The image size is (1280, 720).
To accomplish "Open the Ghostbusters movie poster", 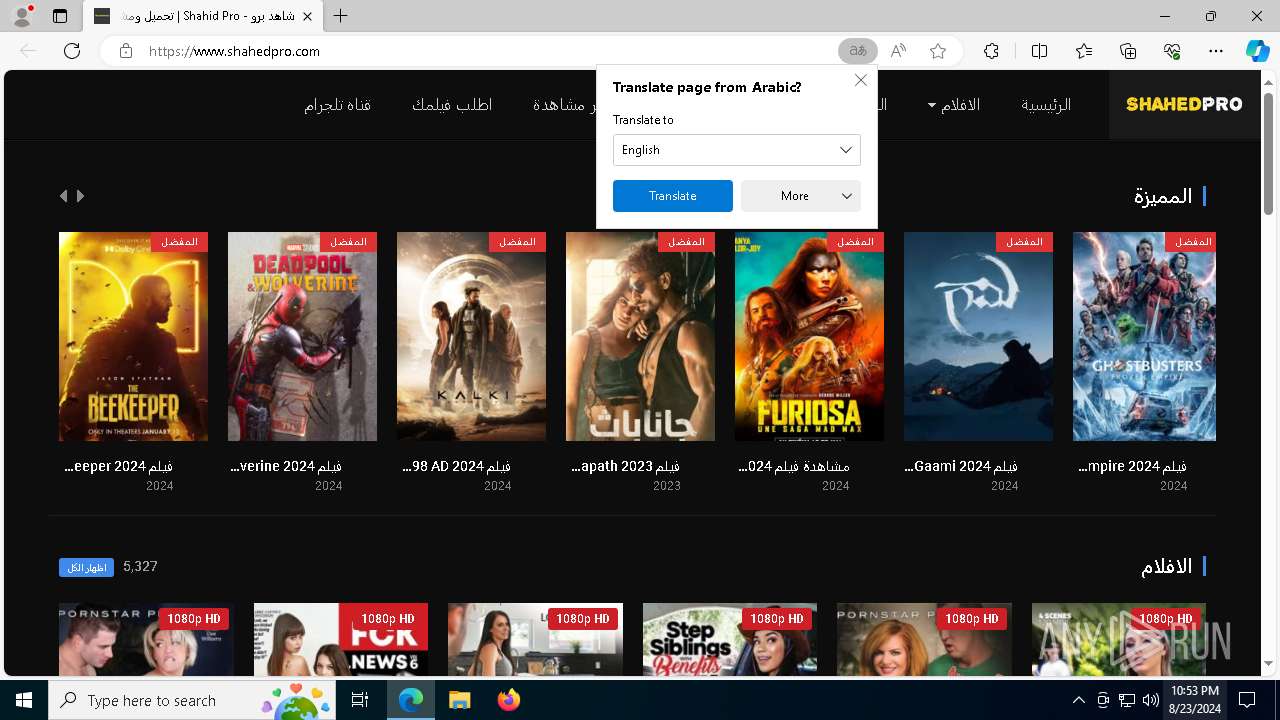I will tap(1144, 336).
